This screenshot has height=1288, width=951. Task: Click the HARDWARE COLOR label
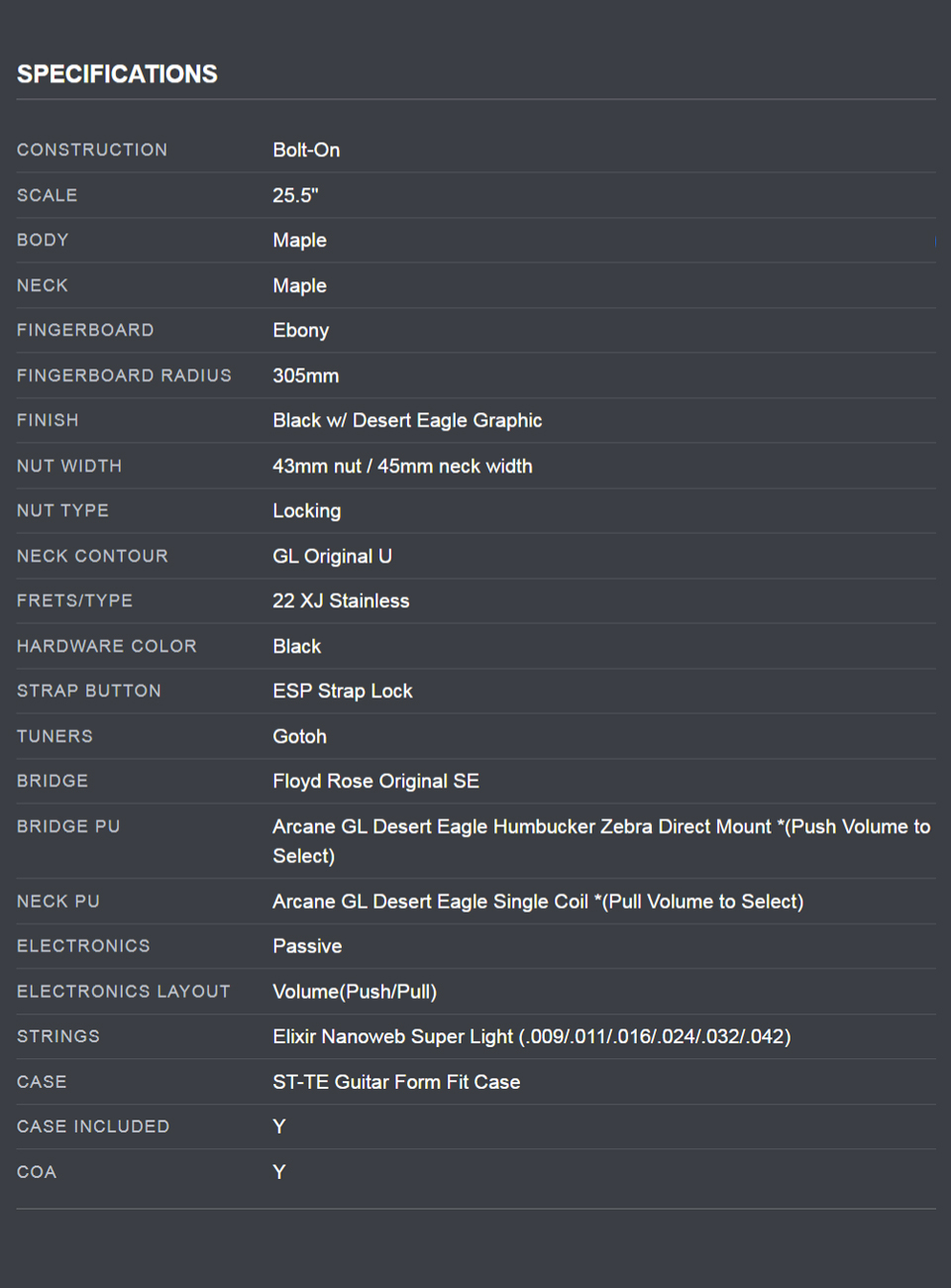click(106, 646)
